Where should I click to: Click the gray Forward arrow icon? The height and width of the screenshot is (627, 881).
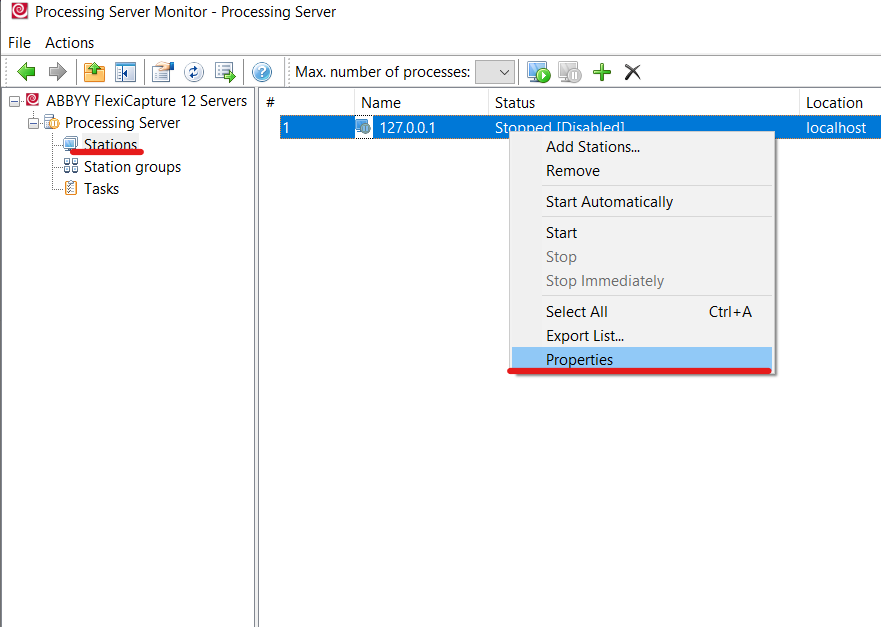(57, 72)
